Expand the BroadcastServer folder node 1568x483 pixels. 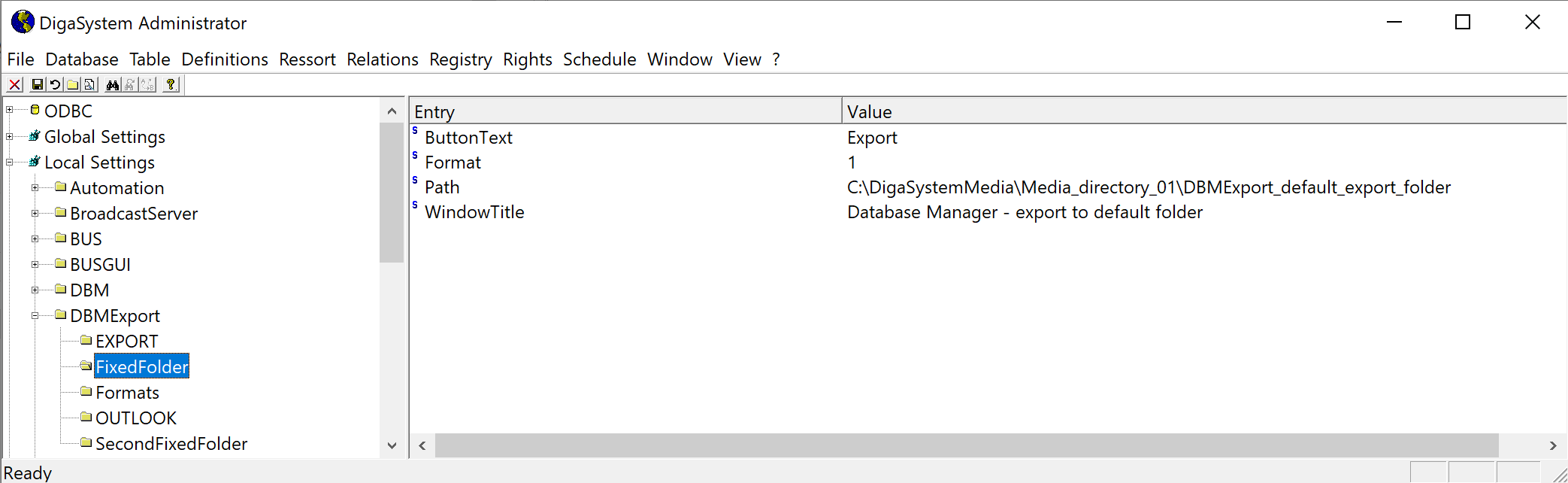coord(35,214)
